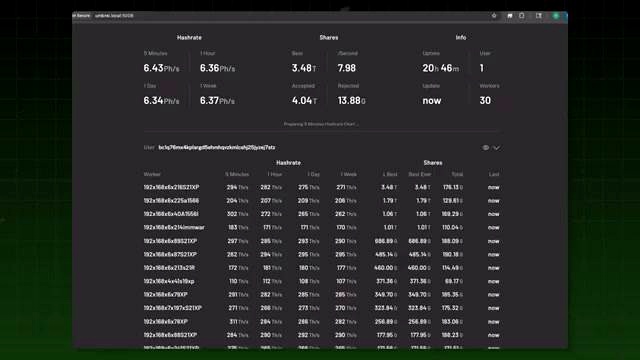Click the Best Ever column header
The width and height of the screenshot is (640, 360).
coord(420,174)
